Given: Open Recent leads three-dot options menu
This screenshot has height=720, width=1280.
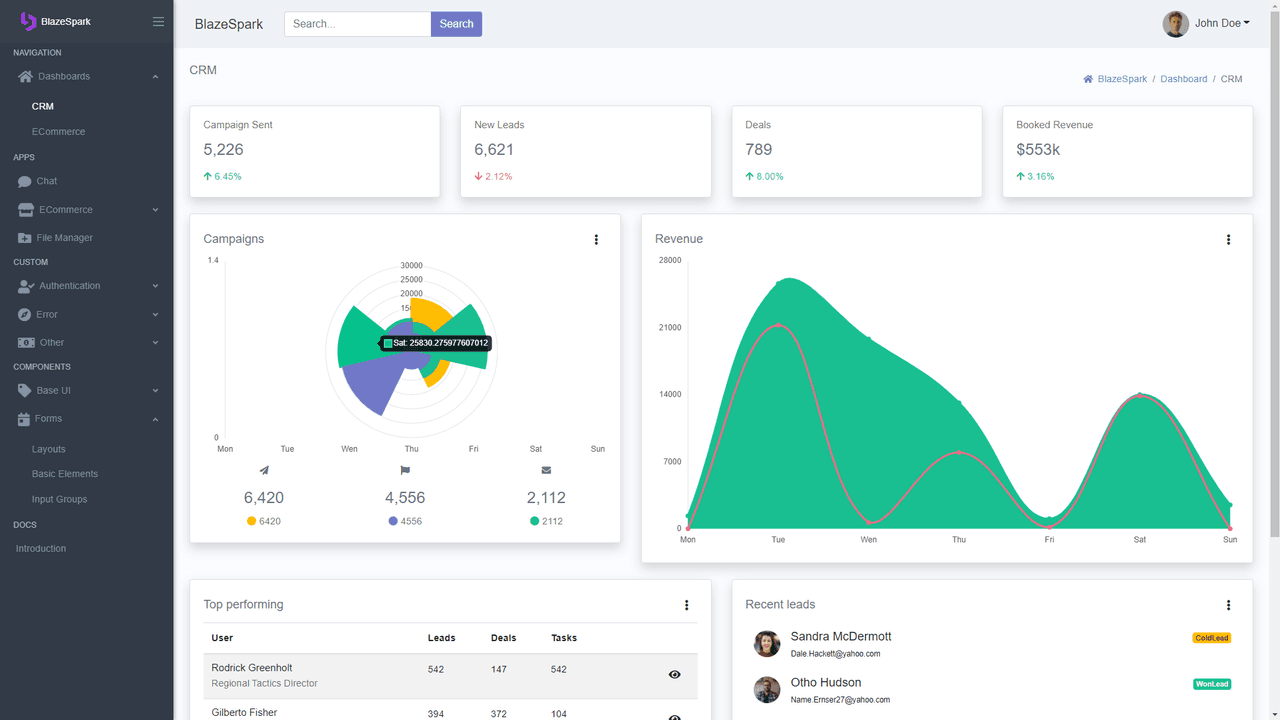Looking at the screenshot, I should pos(1228,605).
